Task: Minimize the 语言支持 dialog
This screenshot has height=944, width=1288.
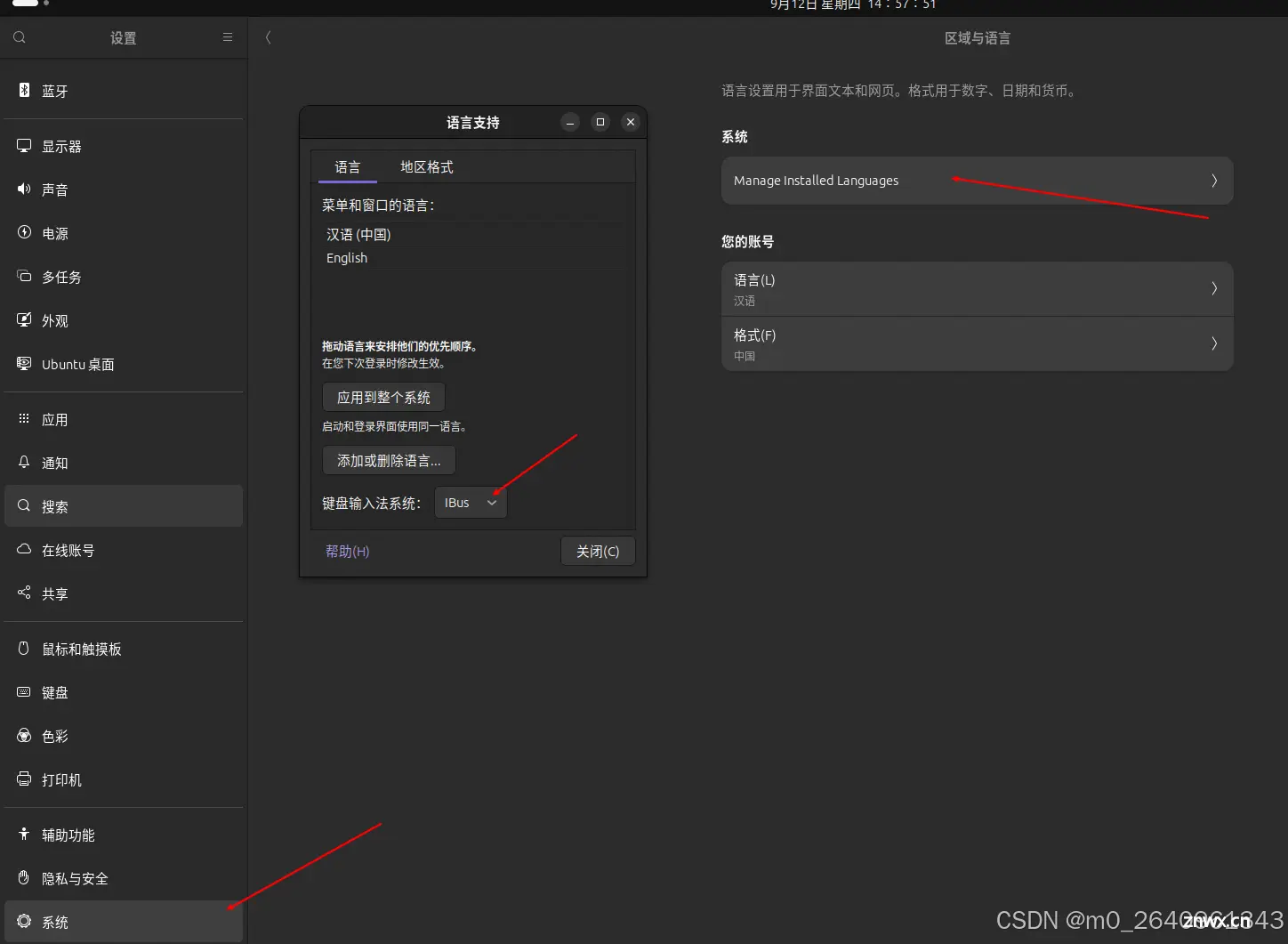Action: pyautogui.click(x=570, y=122)
